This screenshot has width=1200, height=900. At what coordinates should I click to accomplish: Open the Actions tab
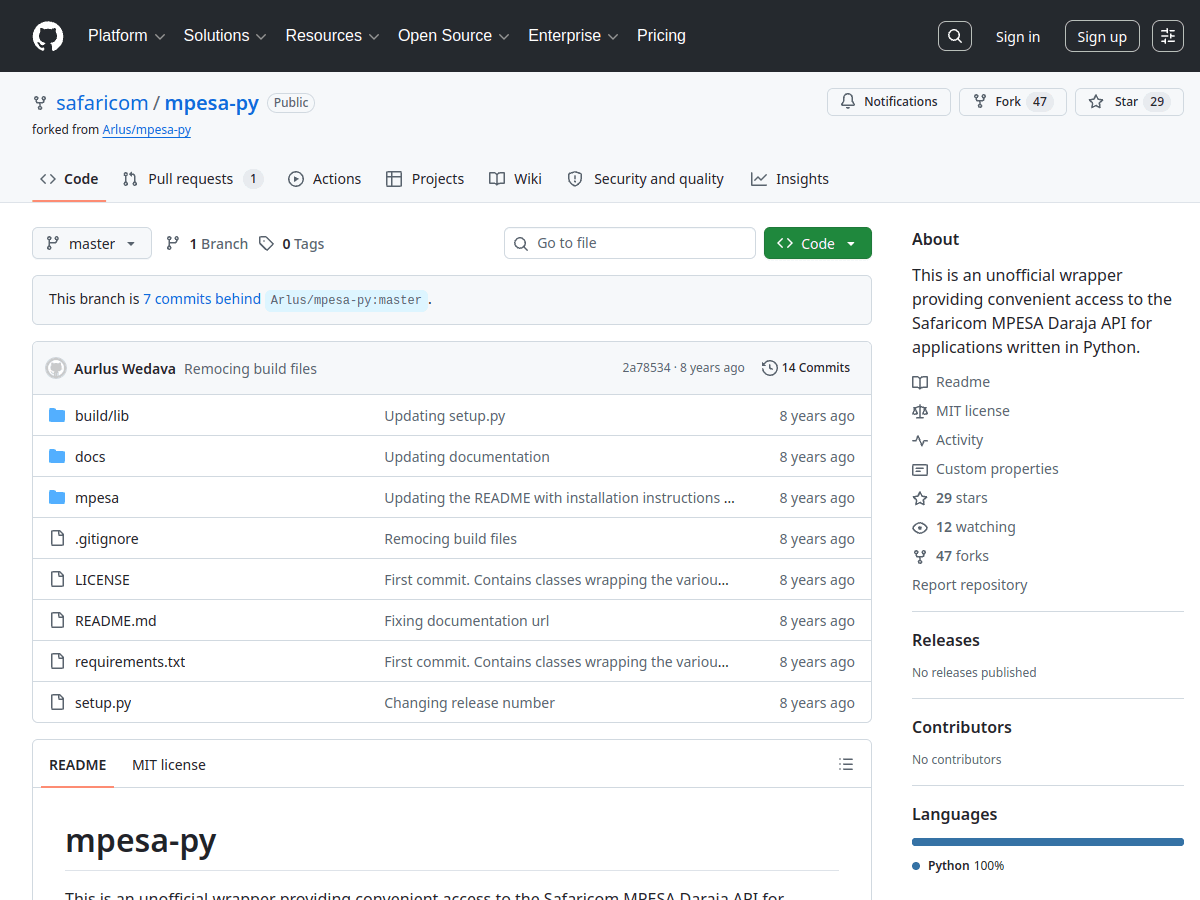[324, 179]
